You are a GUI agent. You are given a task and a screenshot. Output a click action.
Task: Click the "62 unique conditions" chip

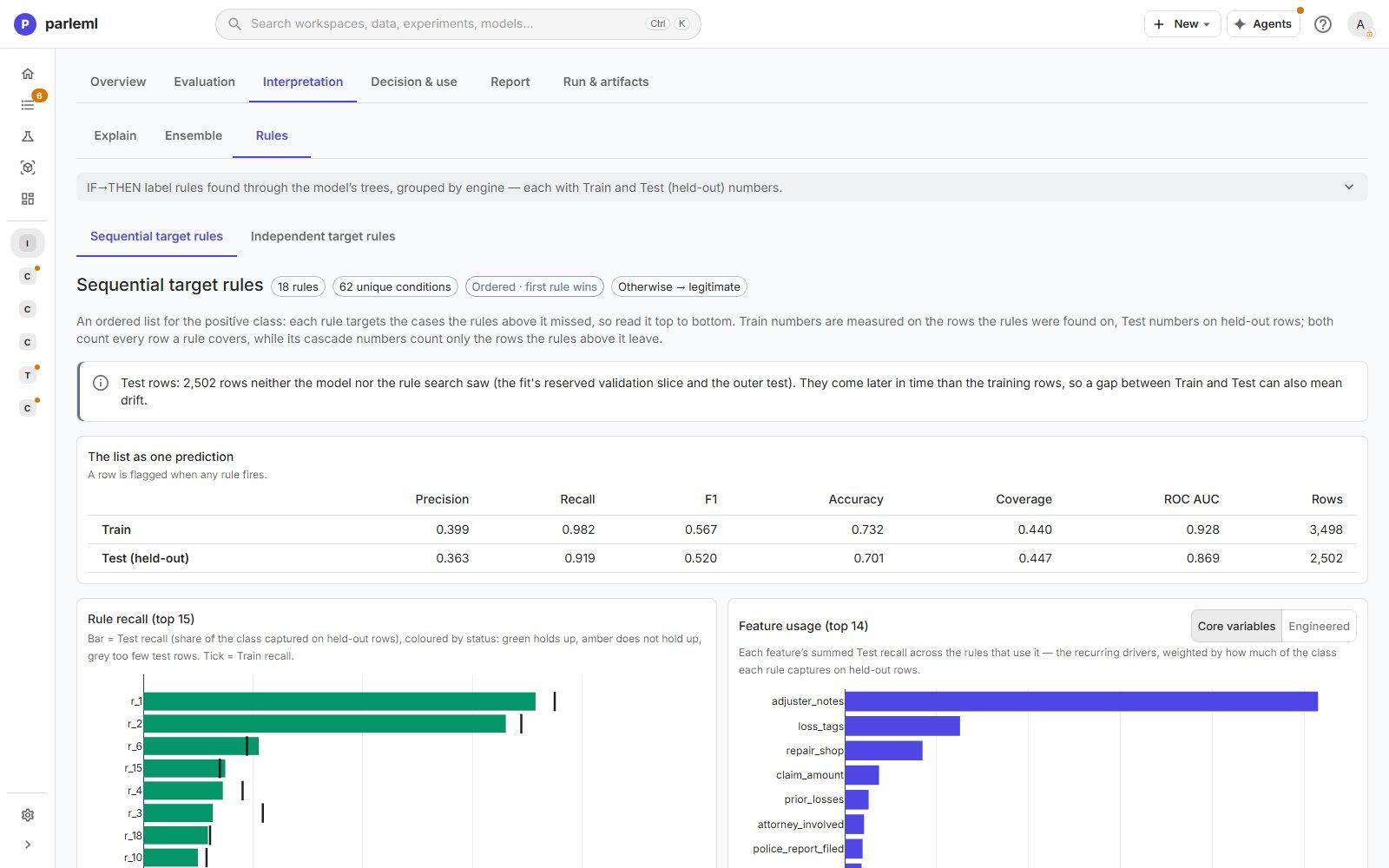click(395, 286)
